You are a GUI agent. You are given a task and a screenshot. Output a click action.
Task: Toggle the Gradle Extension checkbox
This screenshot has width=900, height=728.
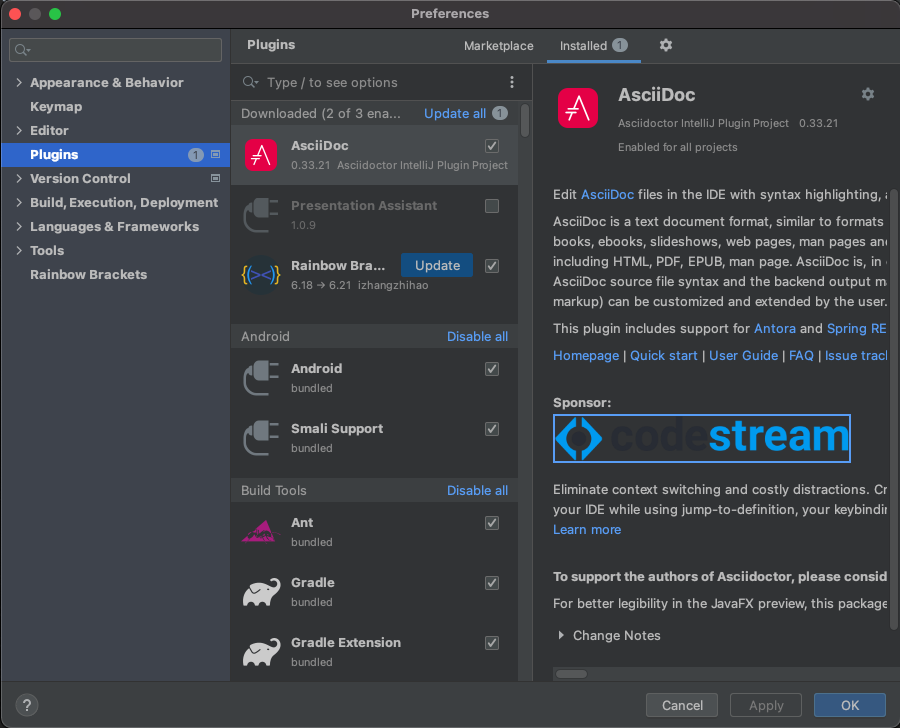(492, 643)
